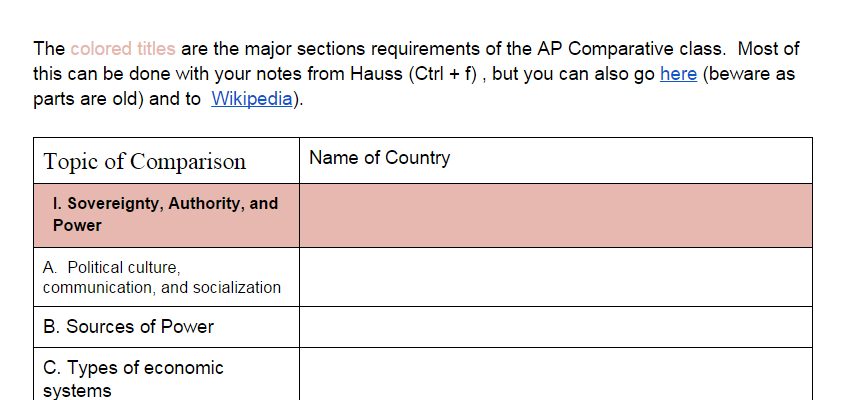Click the blank cell beside Types of economic systems
The height and width of the screenshot is (400, 847).
(556, 374)
